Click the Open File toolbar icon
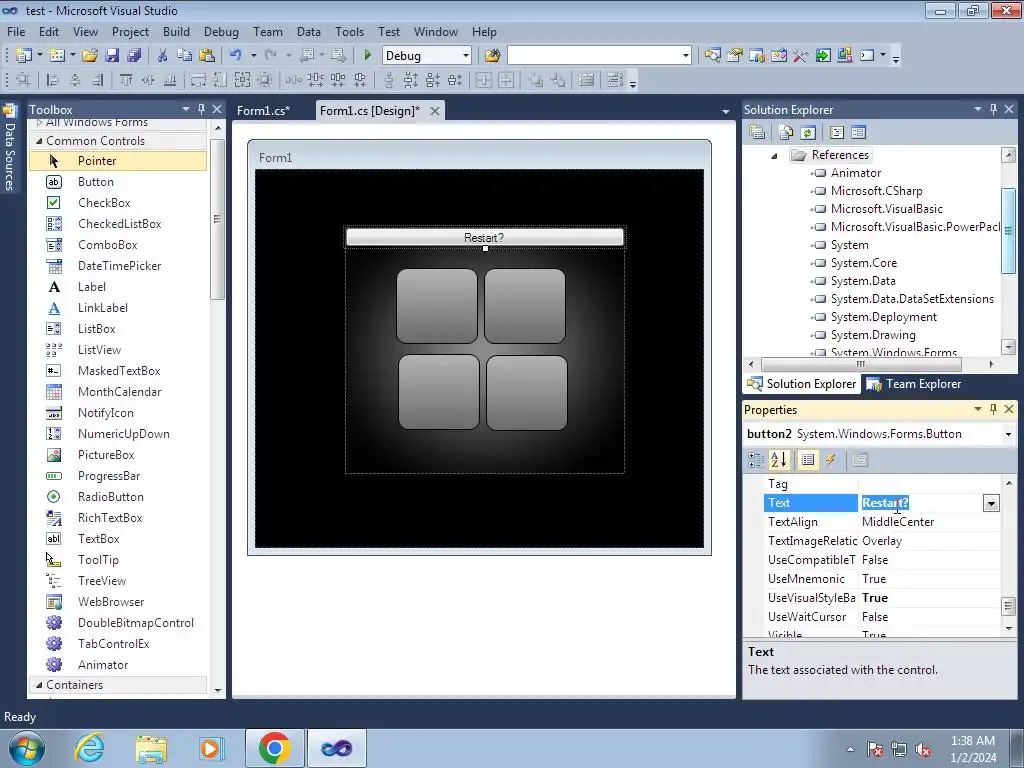This screenshot has height=768, width=1024. [89, 56]
